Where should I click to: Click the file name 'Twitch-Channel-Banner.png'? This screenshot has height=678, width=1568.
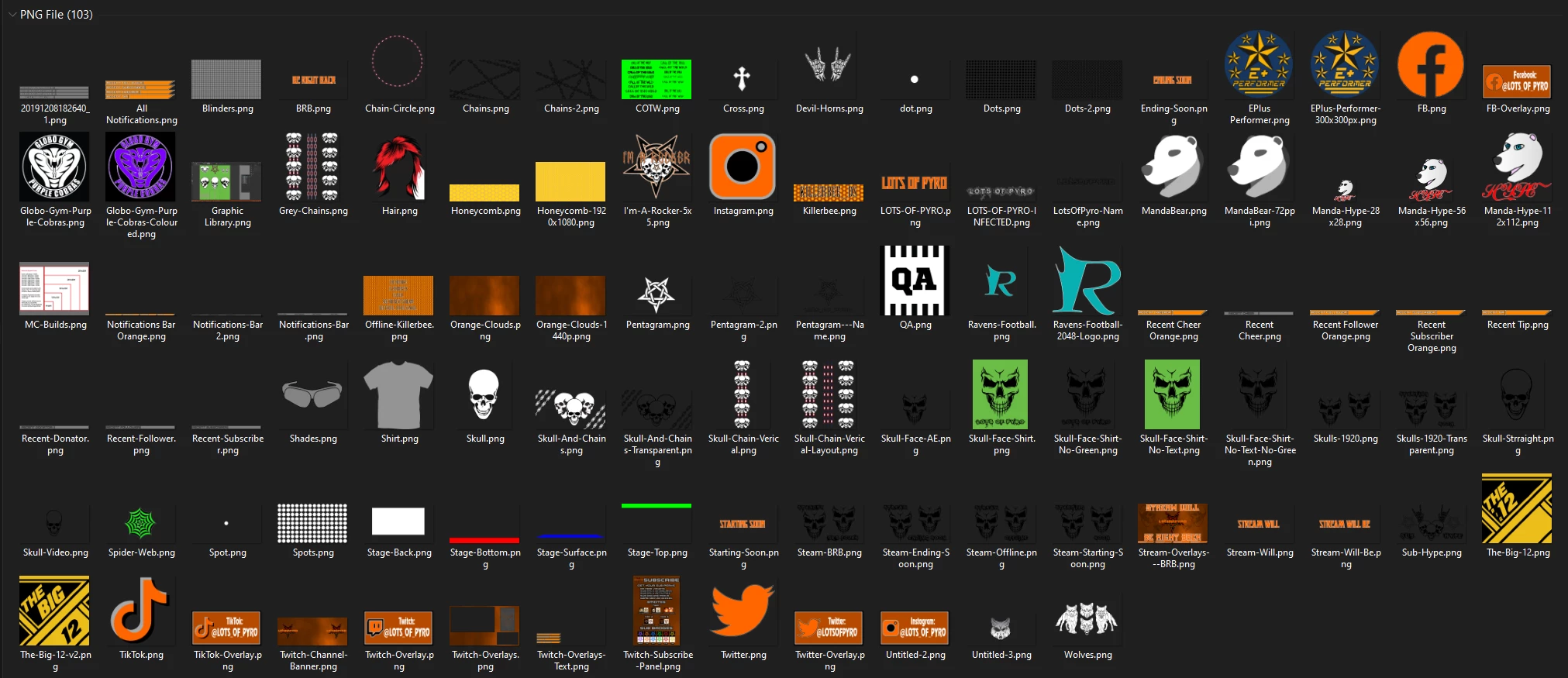click(x=313, y=660)
